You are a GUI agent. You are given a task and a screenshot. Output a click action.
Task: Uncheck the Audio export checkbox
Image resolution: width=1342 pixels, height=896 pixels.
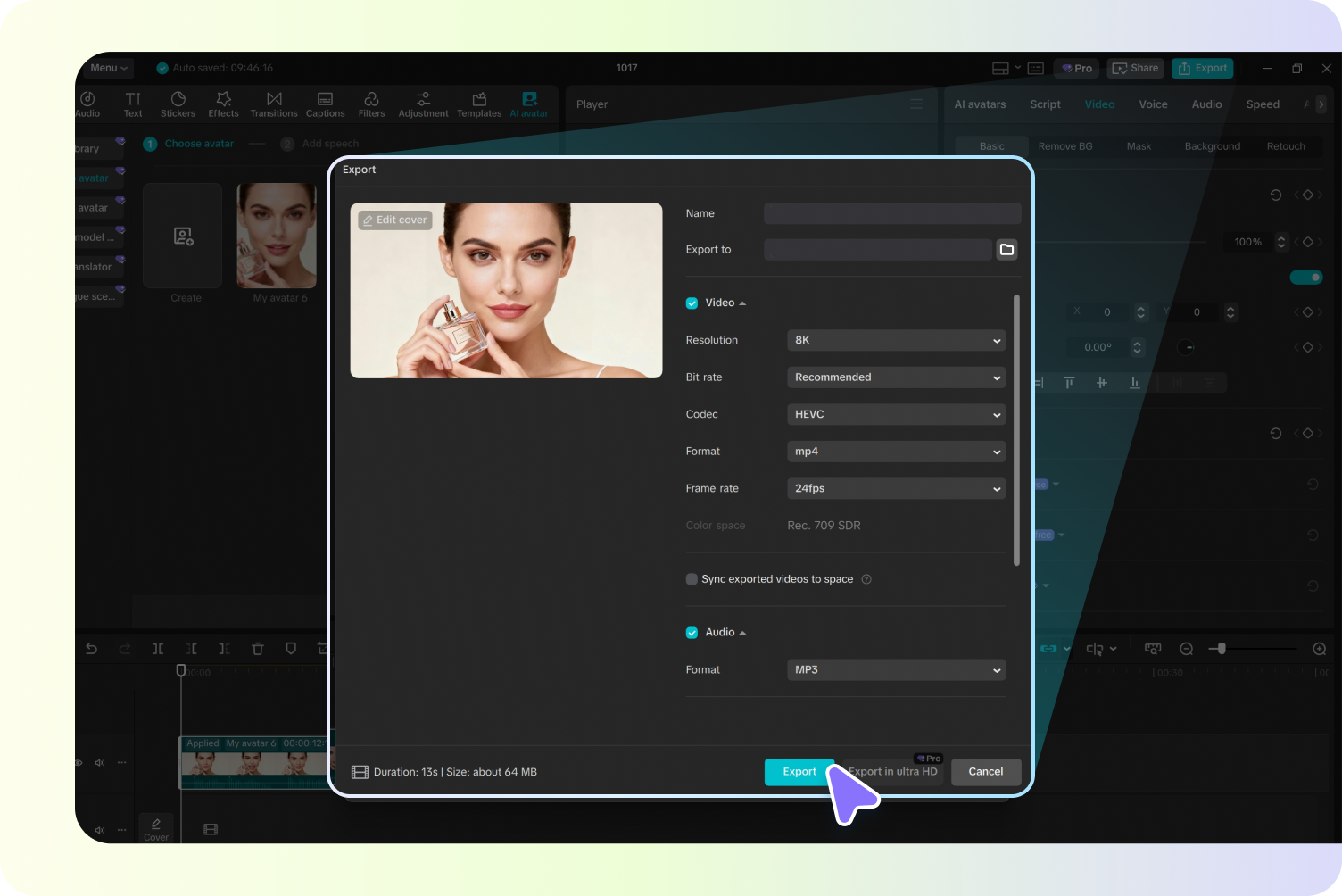[692, 632]
